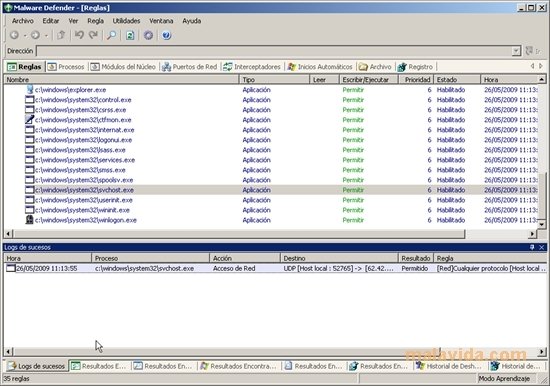The width and height of the screenshot is (550, 386).
Task: Sort rules by the Prioridad column header
Action: pos(416,80)
